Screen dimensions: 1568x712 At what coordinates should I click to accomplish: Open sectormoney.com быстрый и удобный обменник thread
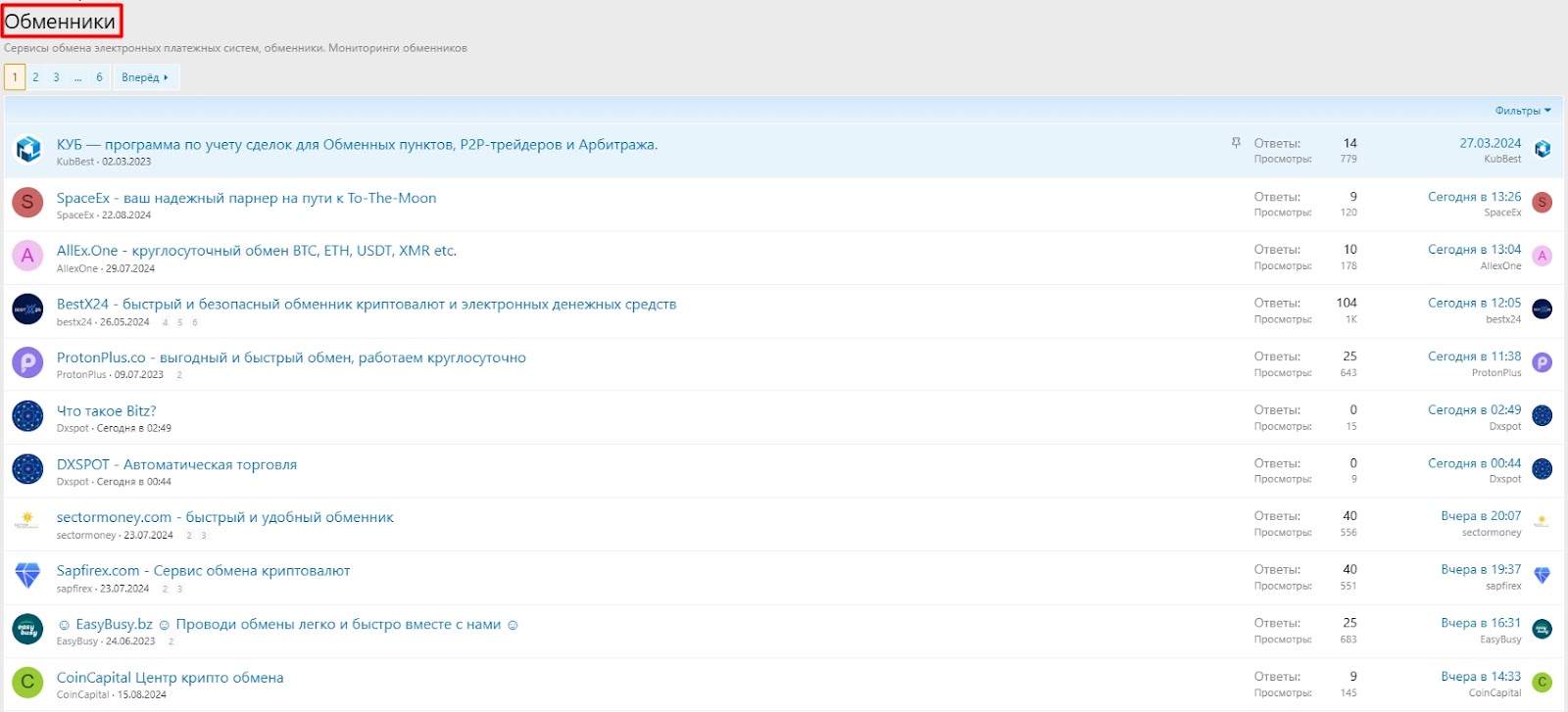click(x=224, y=517)
